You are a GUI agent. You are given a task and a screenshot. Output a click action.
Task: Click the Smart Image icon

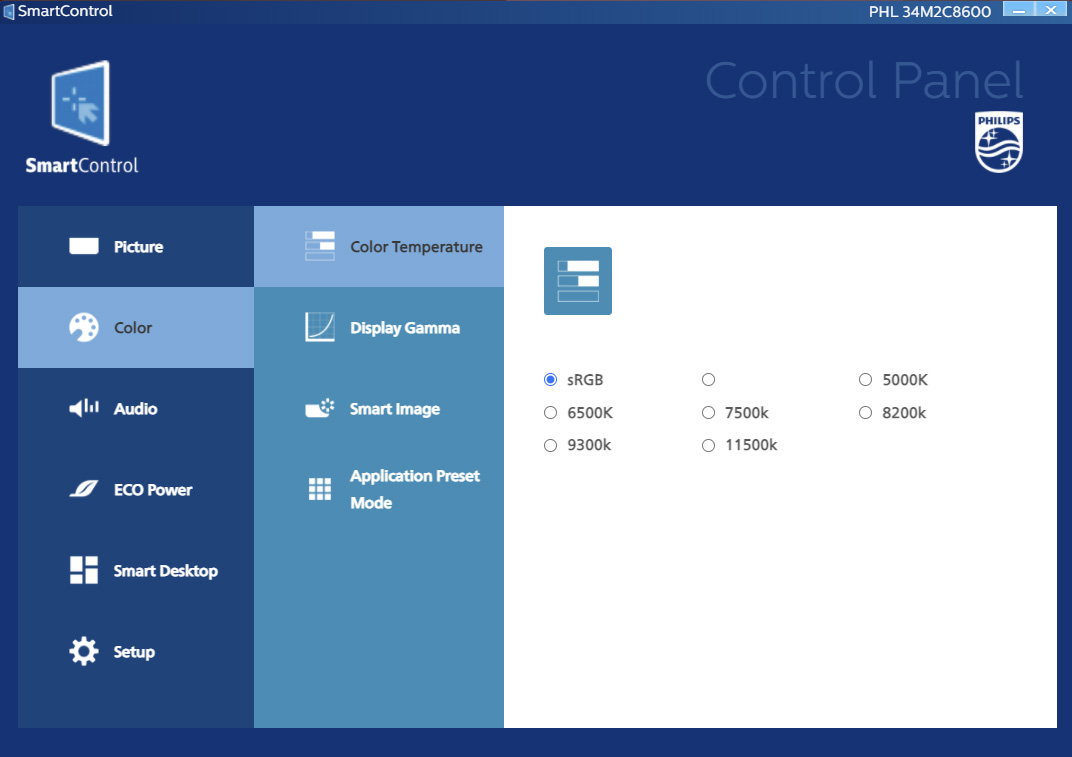(319, 408)
